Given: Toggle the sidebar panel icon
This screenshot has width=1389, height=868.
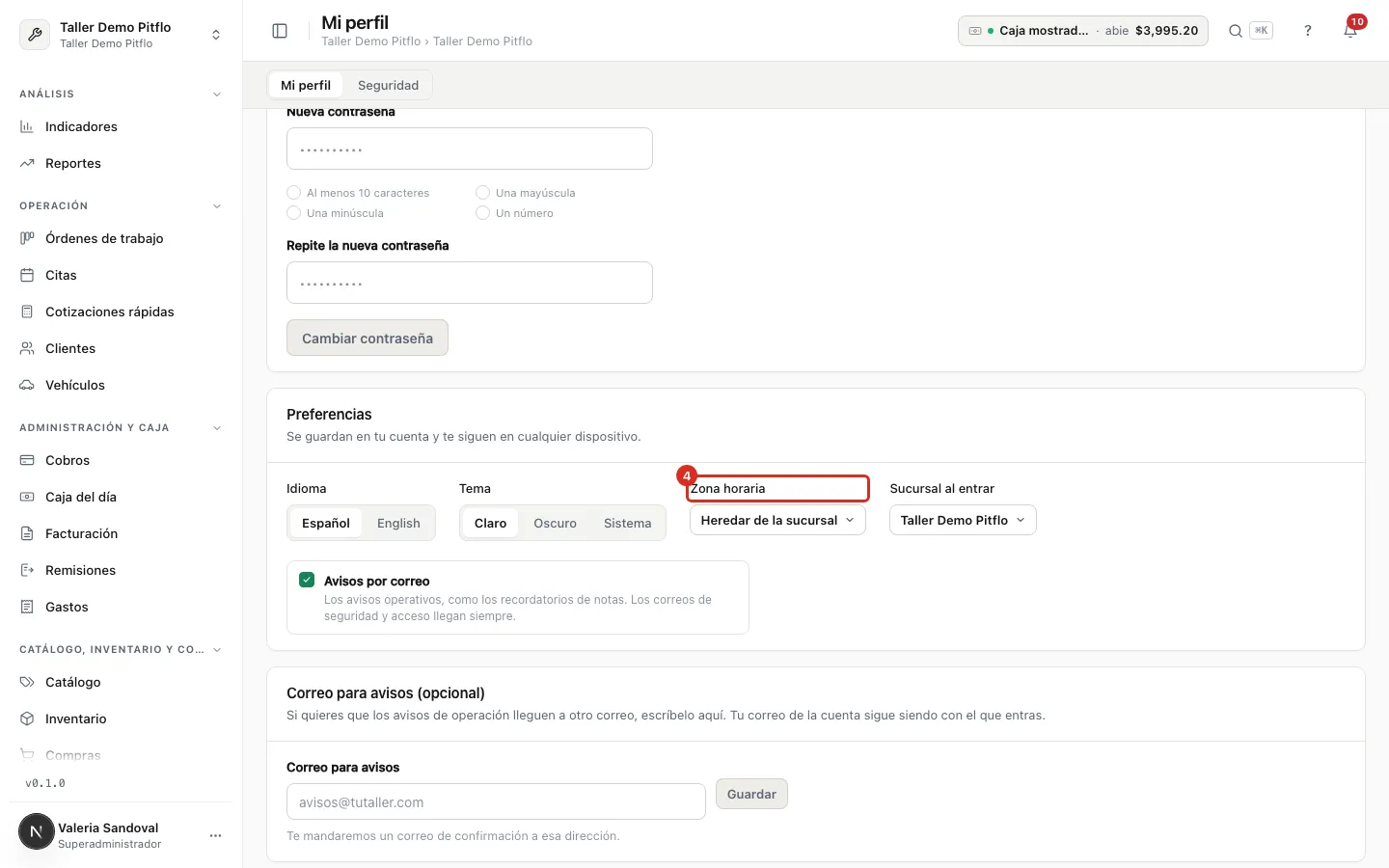Looking at the screenshot, I should coord(280,31).
